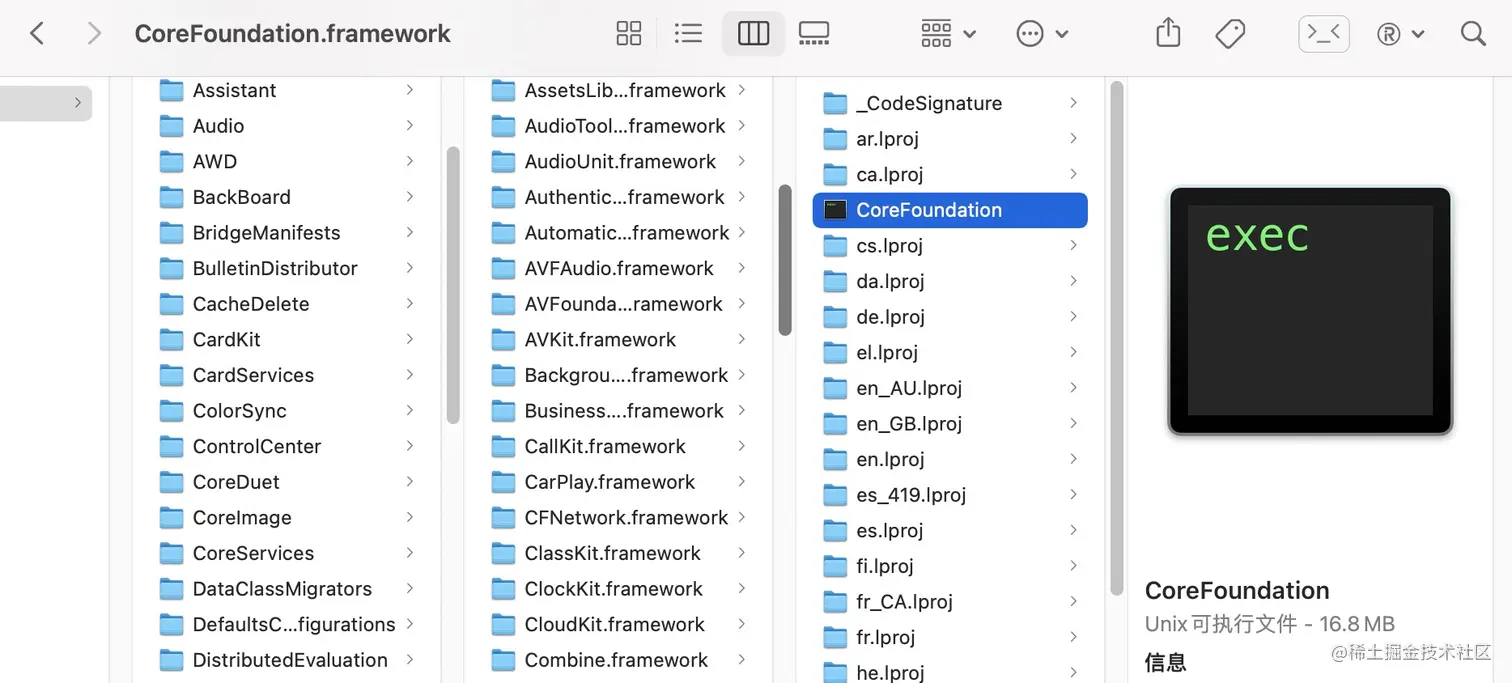Expand the es.lproj chevron
Viewport: 1512px width, 683px height.
pyautogui.click(x=1073, y=531)
